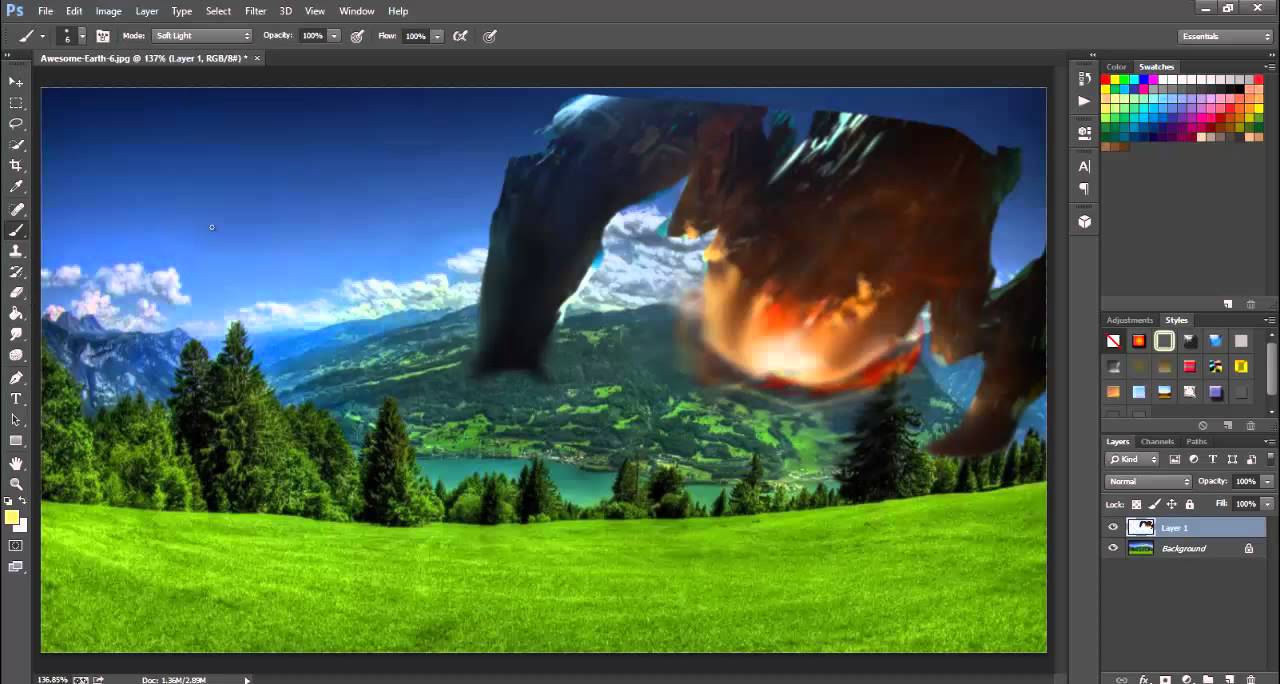
Task: Click the foreground color swatch
Action: 12,517
